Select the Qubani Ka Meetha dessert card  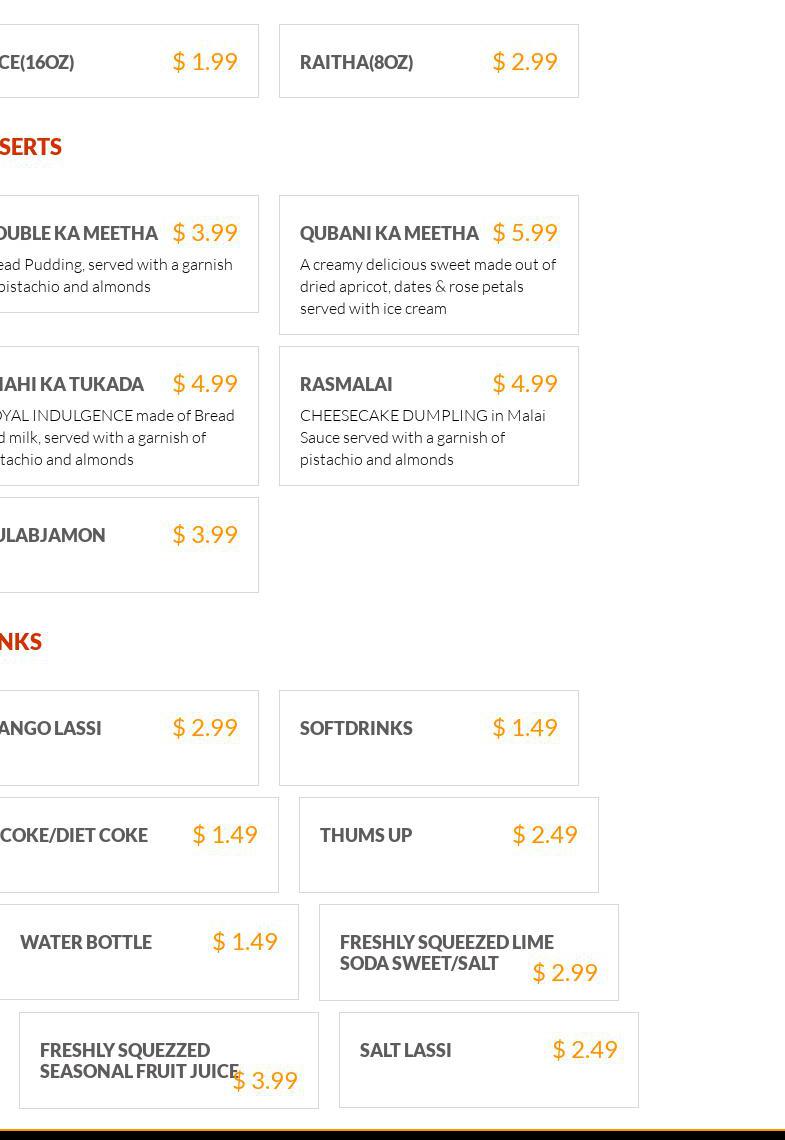point(428,265)
